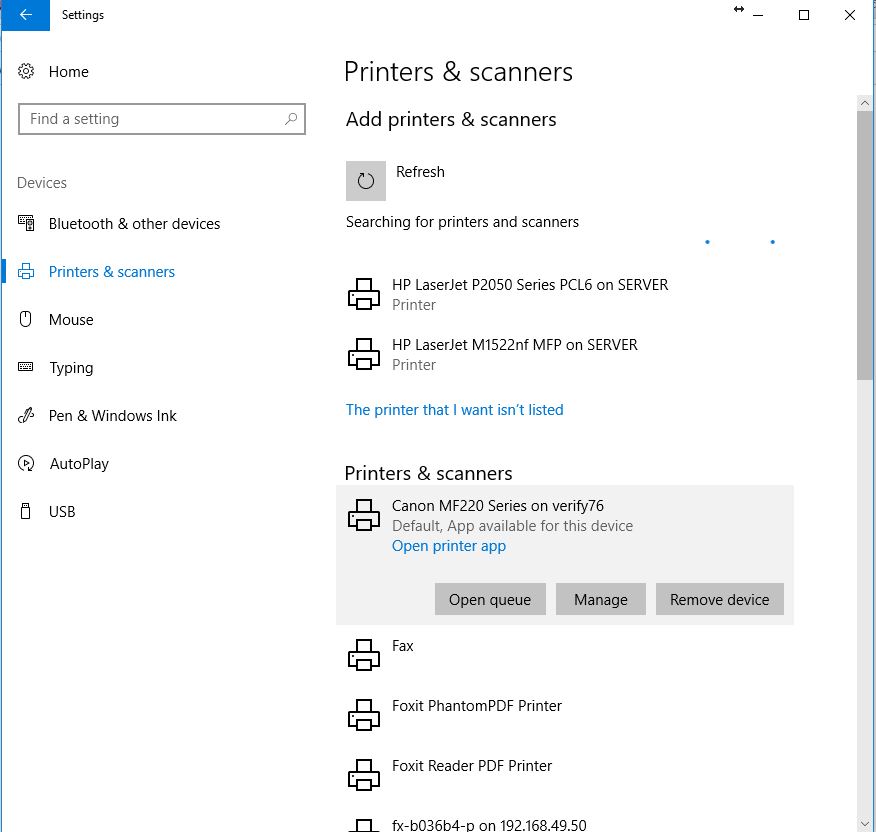Click the vertical scrollbar thumb
Image resolution: width=876 pixels, height=832 pixels.
(865, 246)
